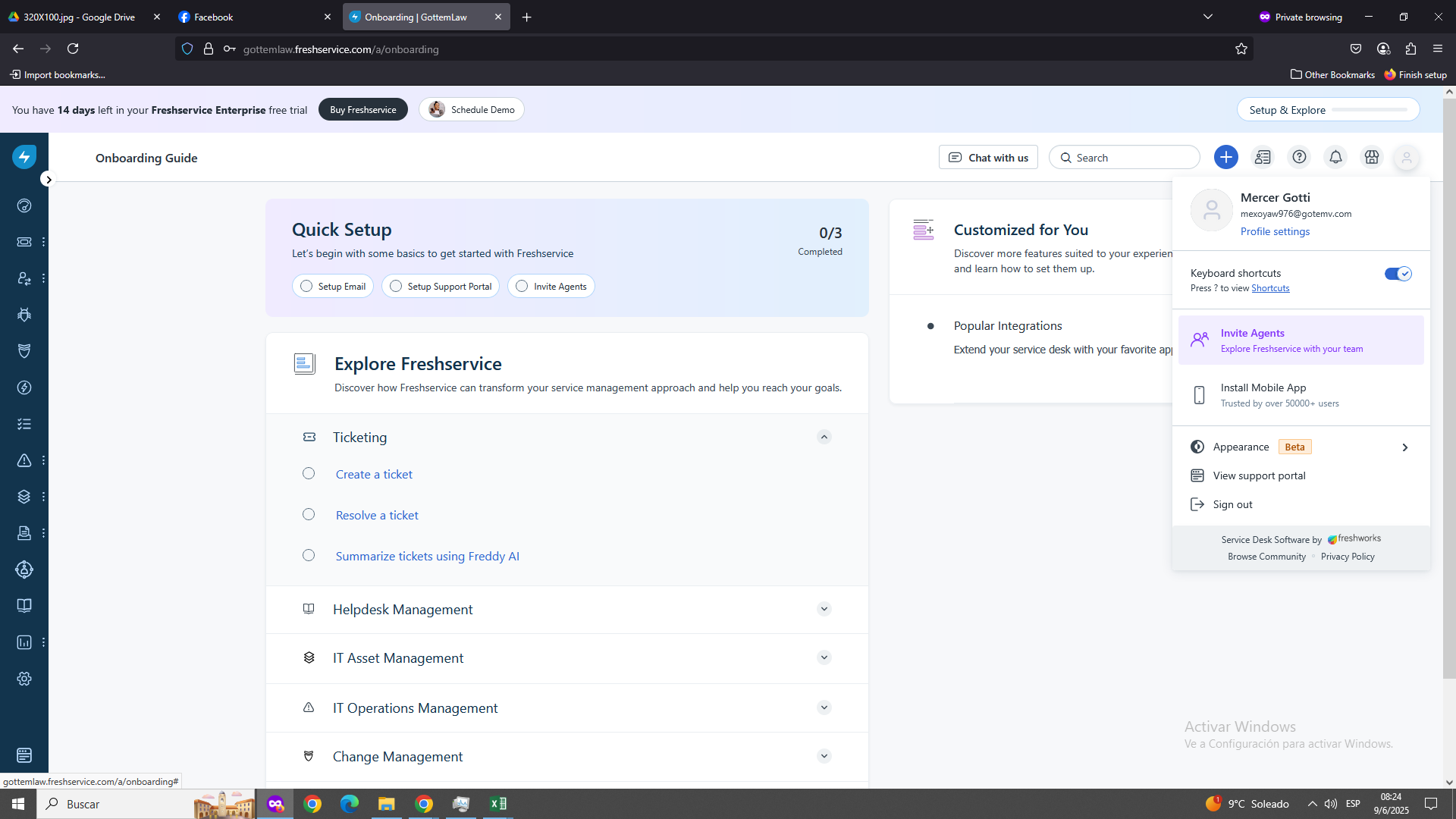Open File Explorer from the taskbar

(386, 804)
